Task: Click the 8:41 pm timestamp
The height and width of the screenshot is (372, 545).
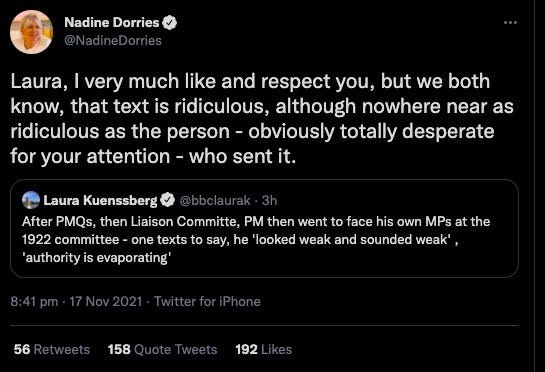Action: point(34,301)
